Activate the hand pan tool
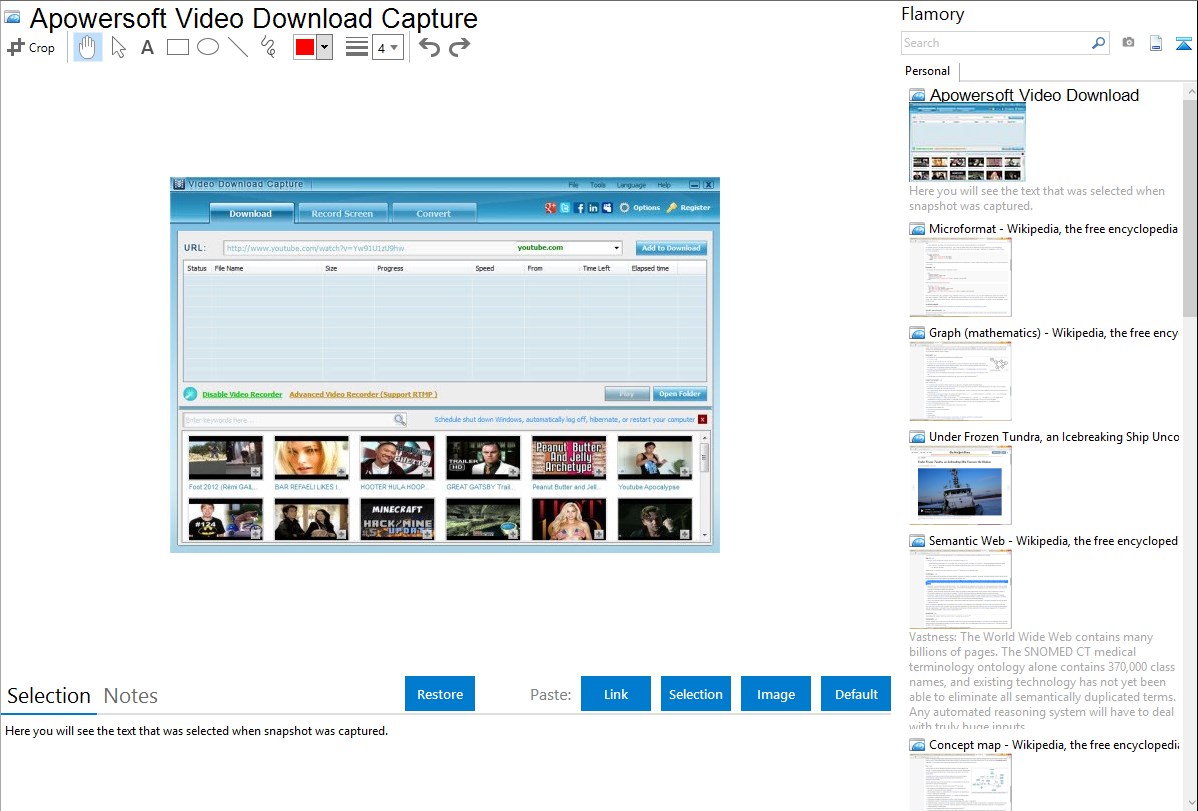 click(88, 47)
